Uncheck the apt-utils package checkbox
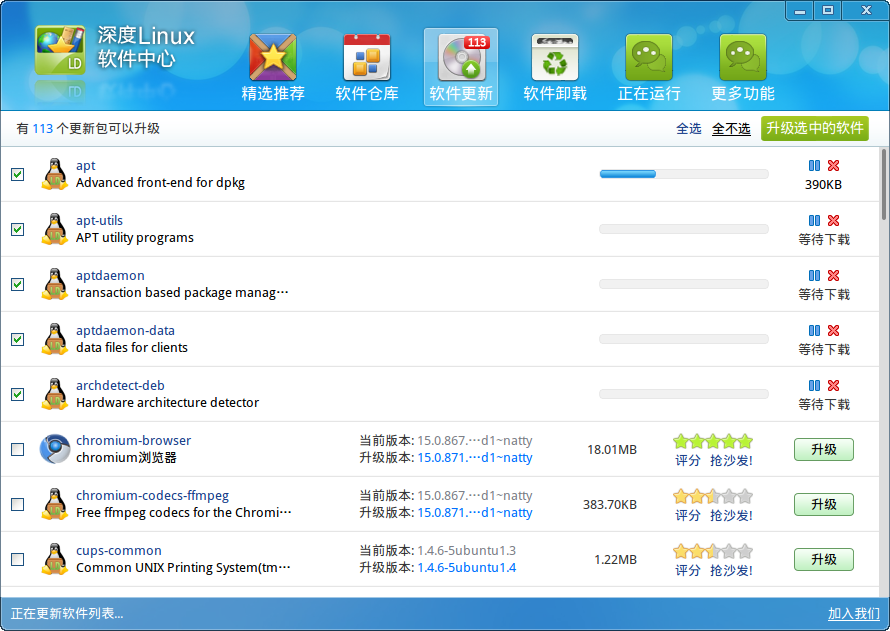This screenshot has width=890, height=631. click(x=18, y=229)
